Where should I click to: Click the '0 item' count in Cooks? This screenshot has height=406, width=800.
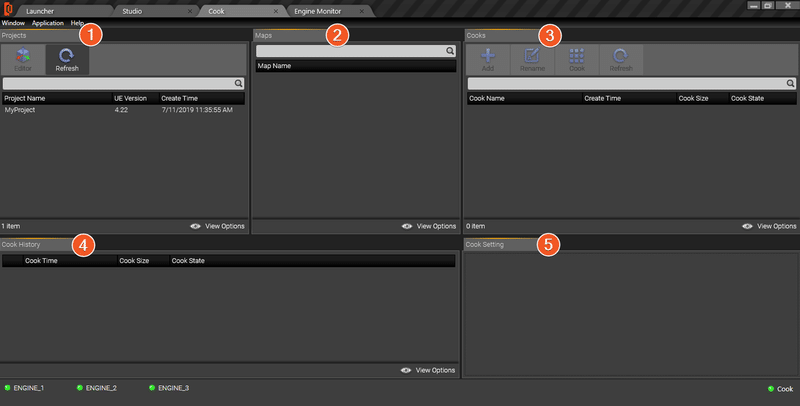[x=476, y=226]
